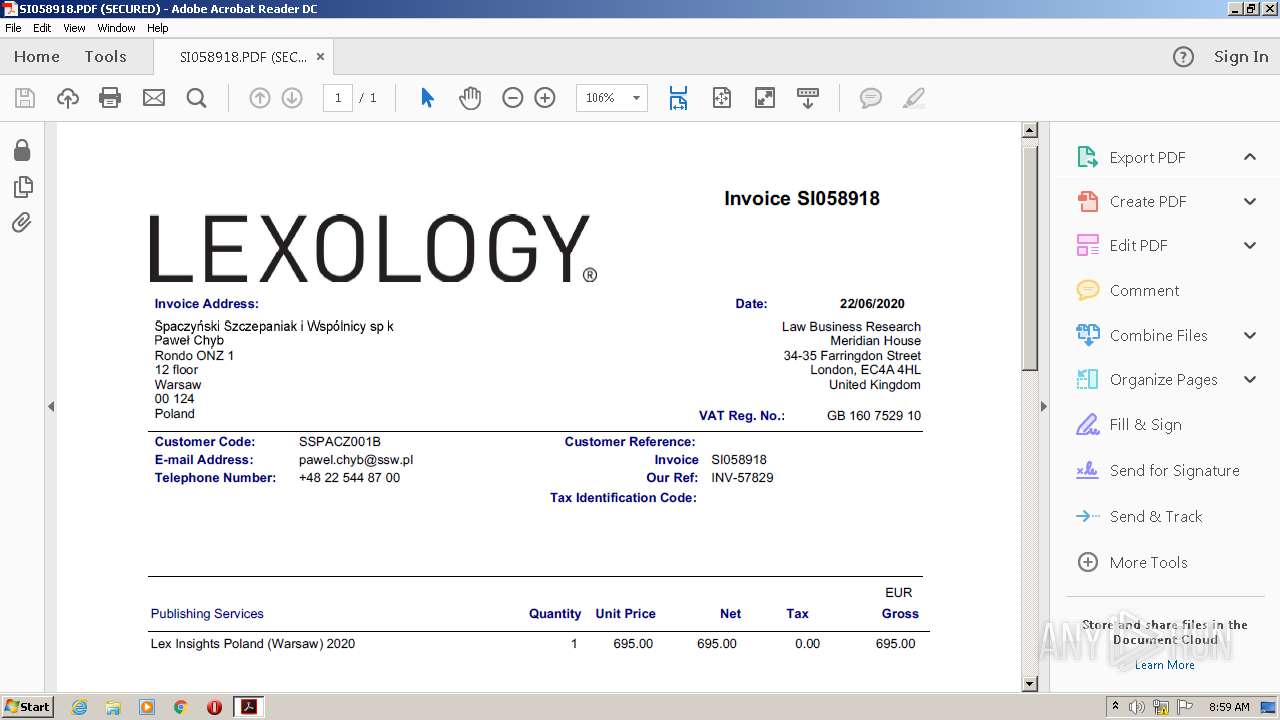
Task: Open the Edit menu
Action: click(42, 28)
